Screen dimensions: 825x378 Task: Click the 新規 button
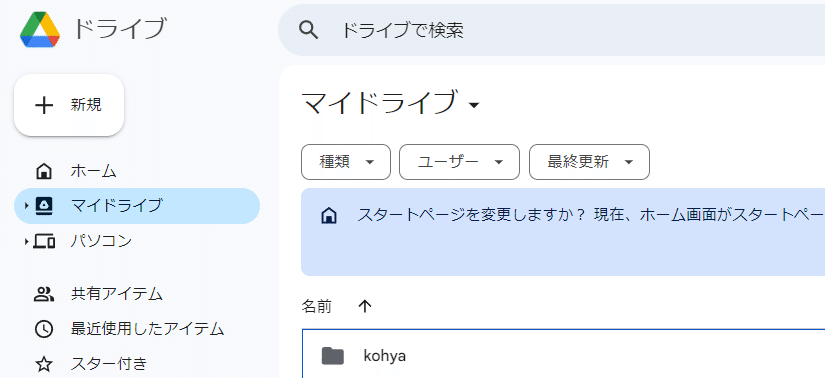tap(69, 105)
